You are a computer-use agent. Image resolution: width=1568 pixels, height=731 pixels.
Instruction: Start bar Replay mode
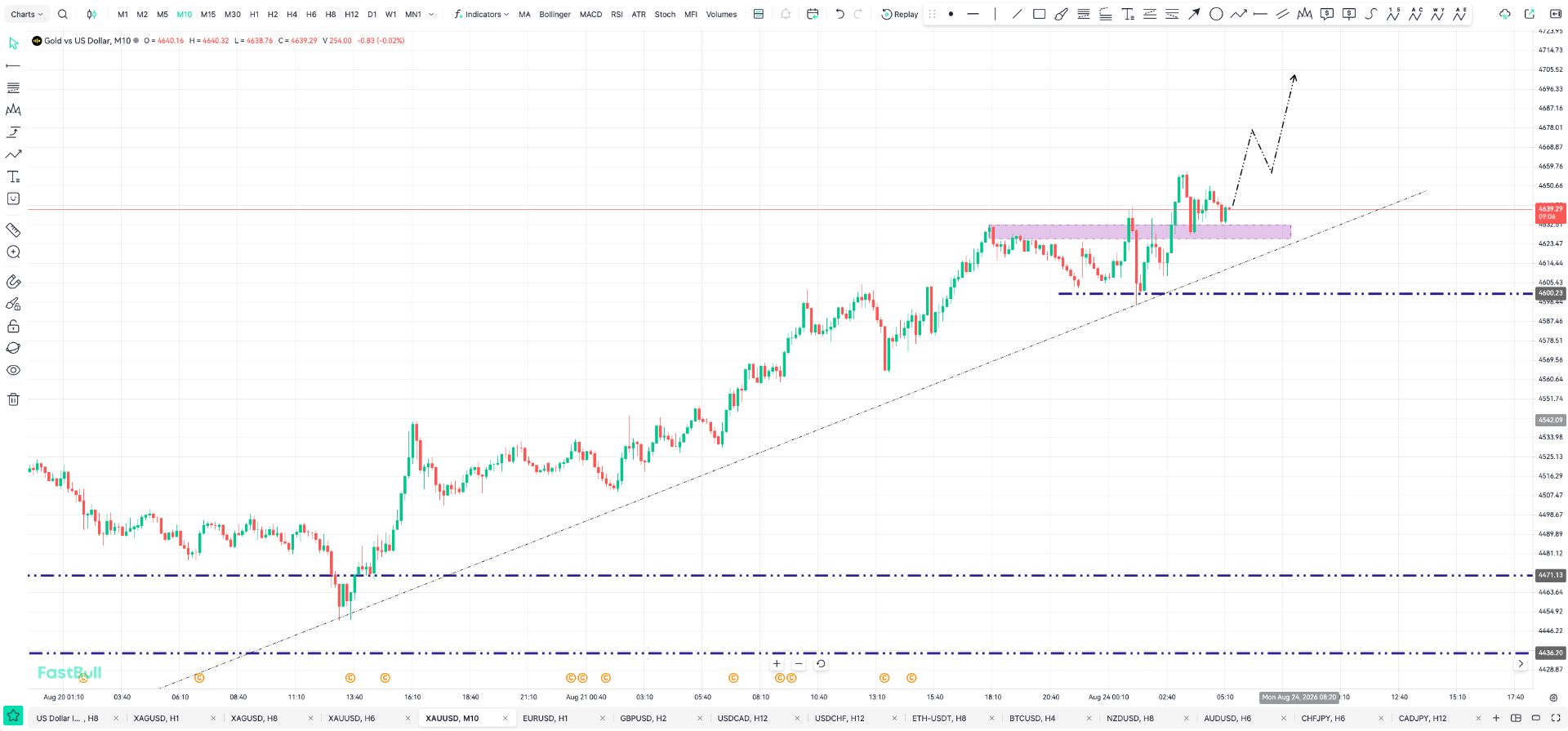(x=900, y=14)
